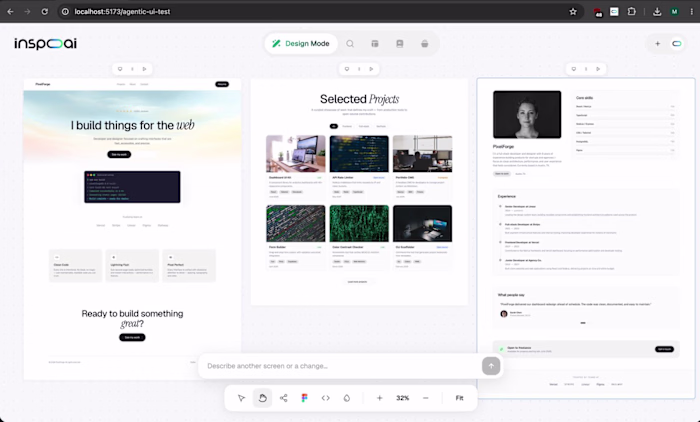The width and height of the screenshot is (700, 422).
Task: Click the Design Mode button
Action: click(301, 43)
